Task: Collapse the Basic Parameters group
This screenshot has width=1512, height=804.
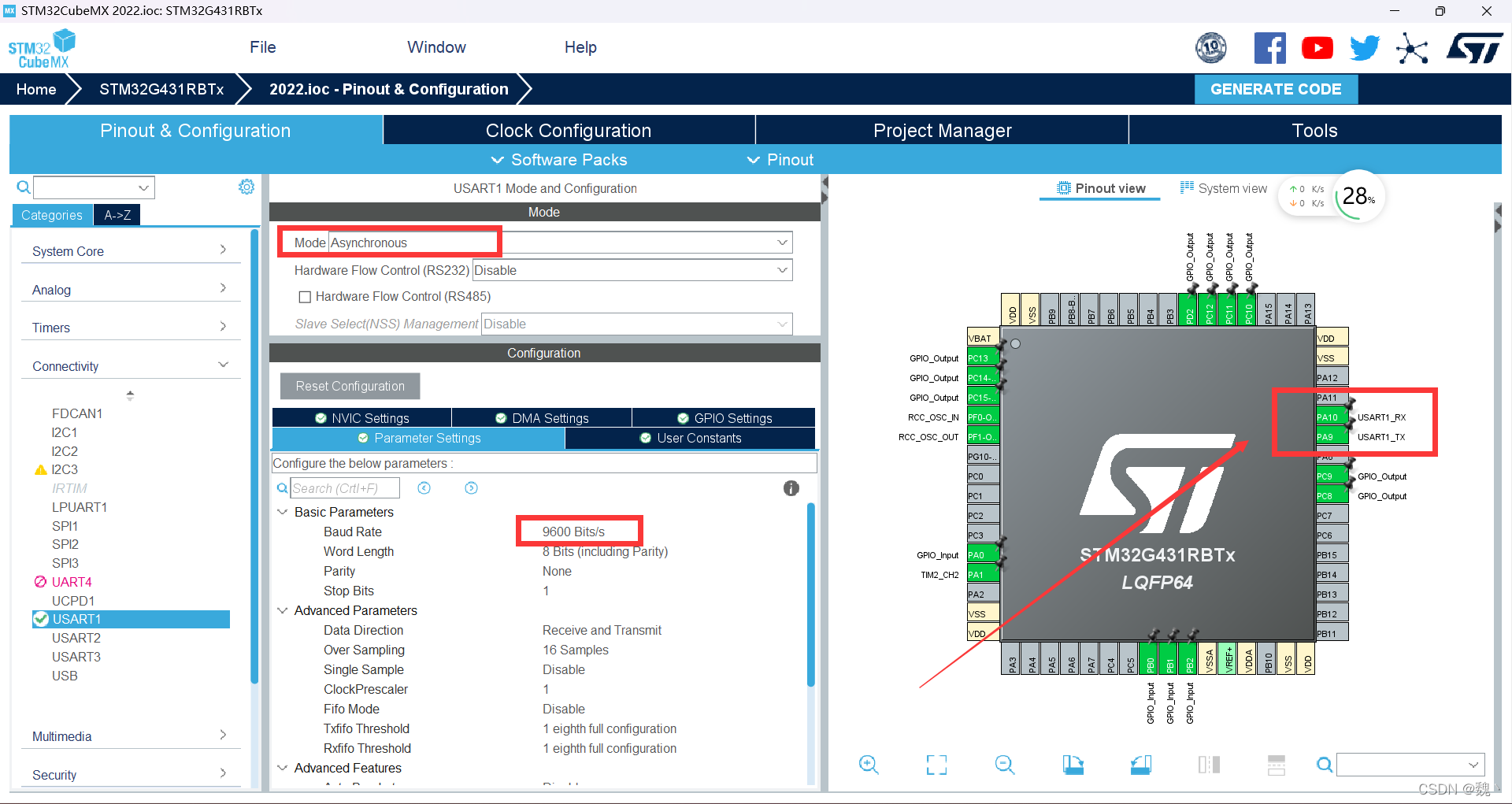Action: [283, 512]
